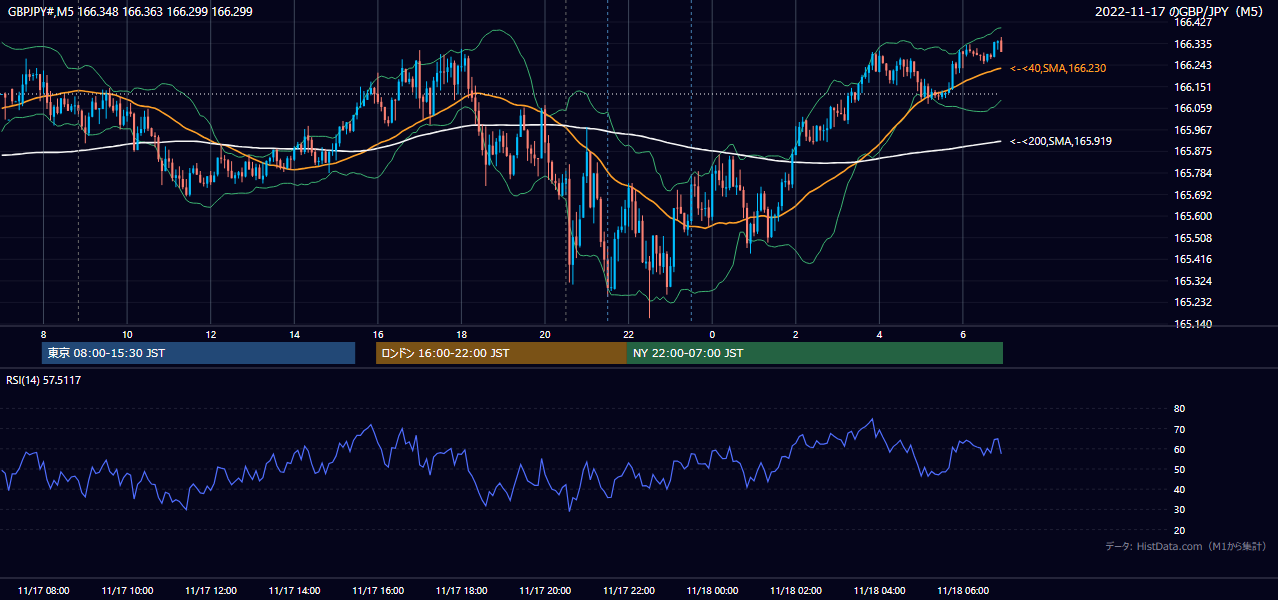Click the 11/17 18:00 bottom time label

pyautogui.click(x=461, y=591)
